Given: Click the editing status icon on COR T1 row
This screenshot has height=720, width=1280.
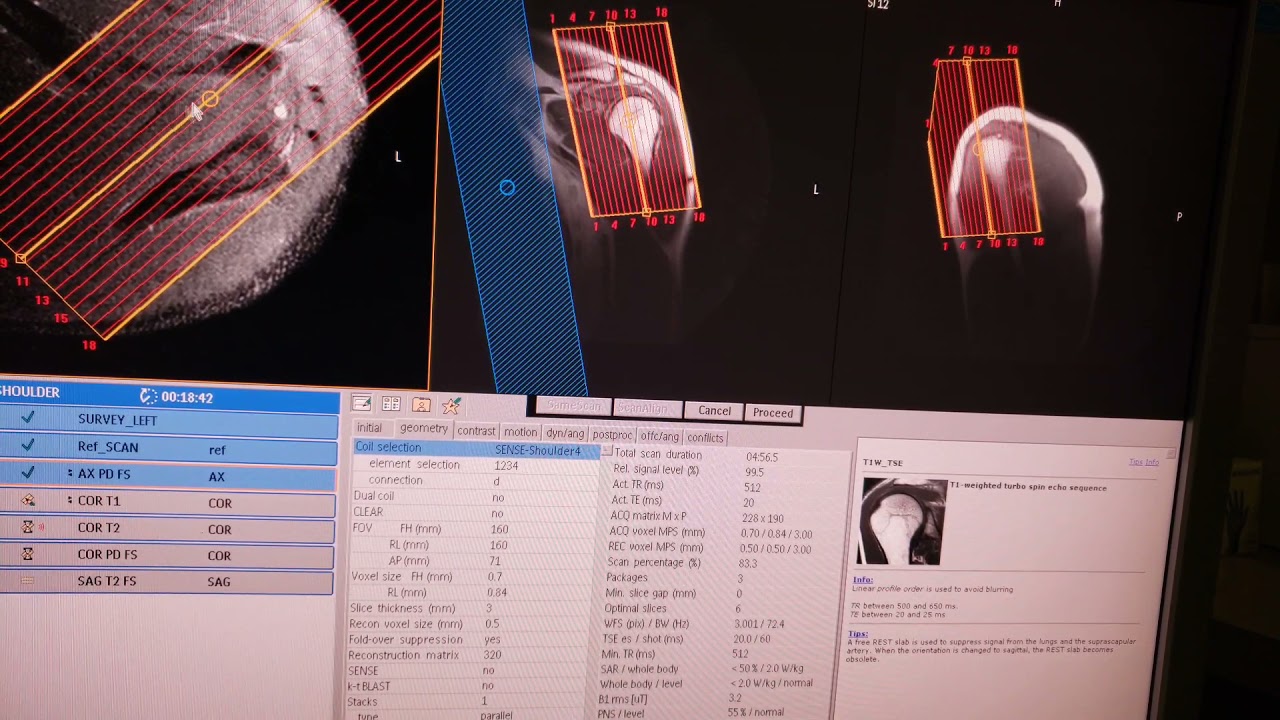Looking at the screenshot, I should (x=28, y=500).
